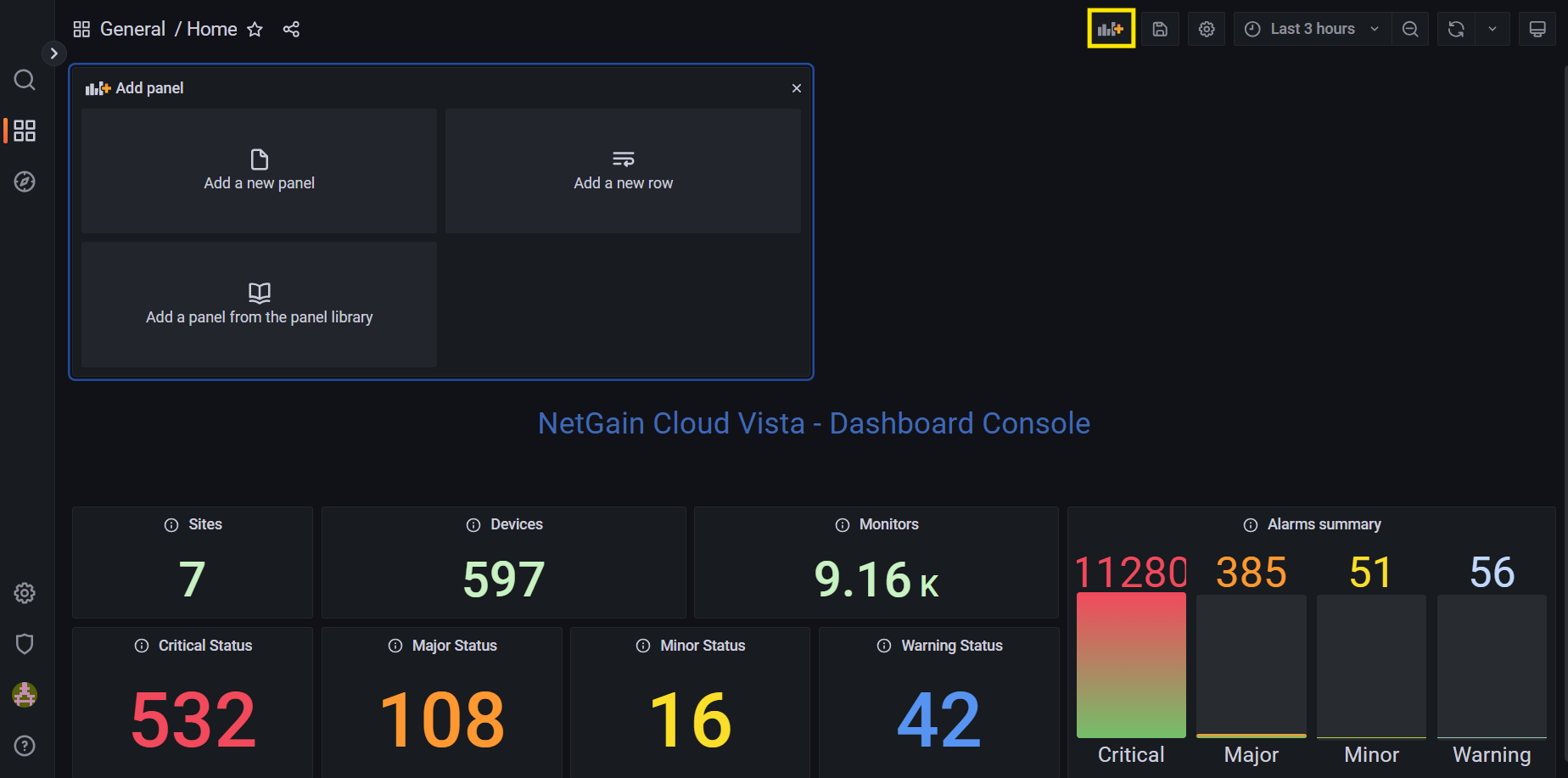This screenshot has height=778, width=1568.
Task: Click the Minor Status info icon
Action: pos(643,646)
